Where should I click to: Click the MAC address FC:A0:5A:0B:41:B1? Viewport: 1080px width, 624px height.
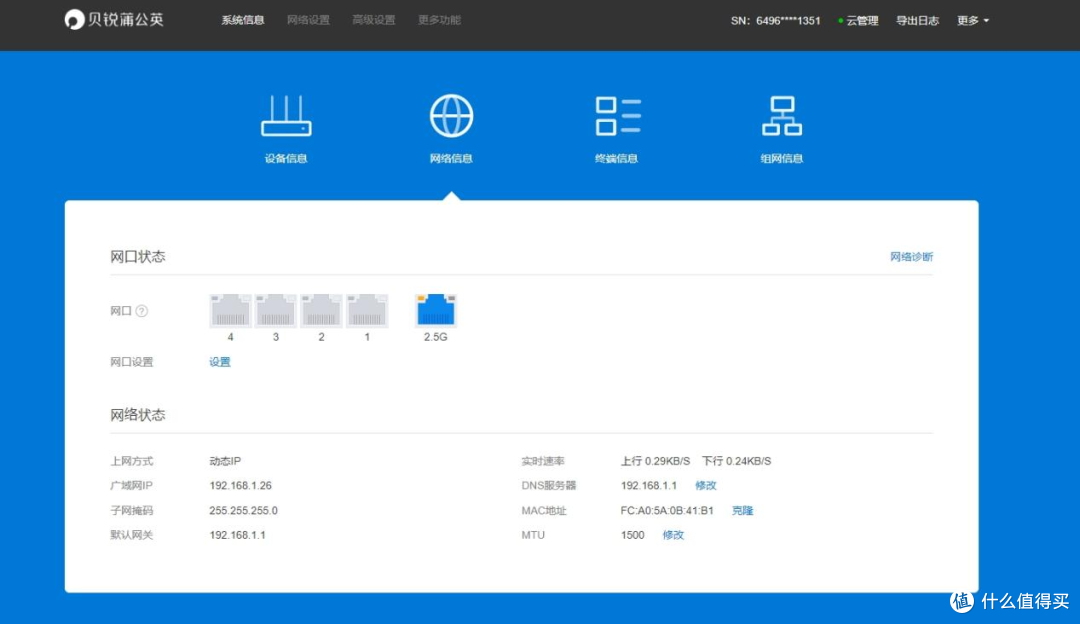coord(667,510)
